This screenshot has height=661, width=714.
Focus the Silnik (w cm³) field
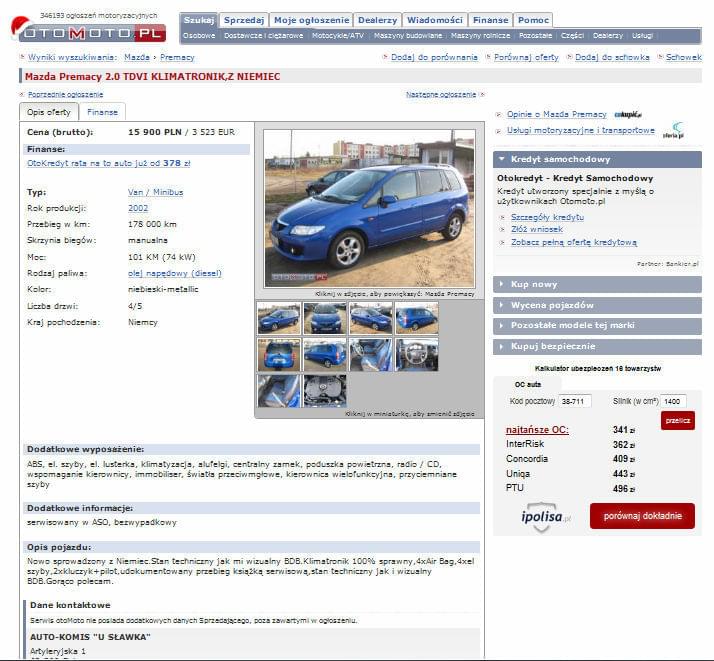(673, 401)
